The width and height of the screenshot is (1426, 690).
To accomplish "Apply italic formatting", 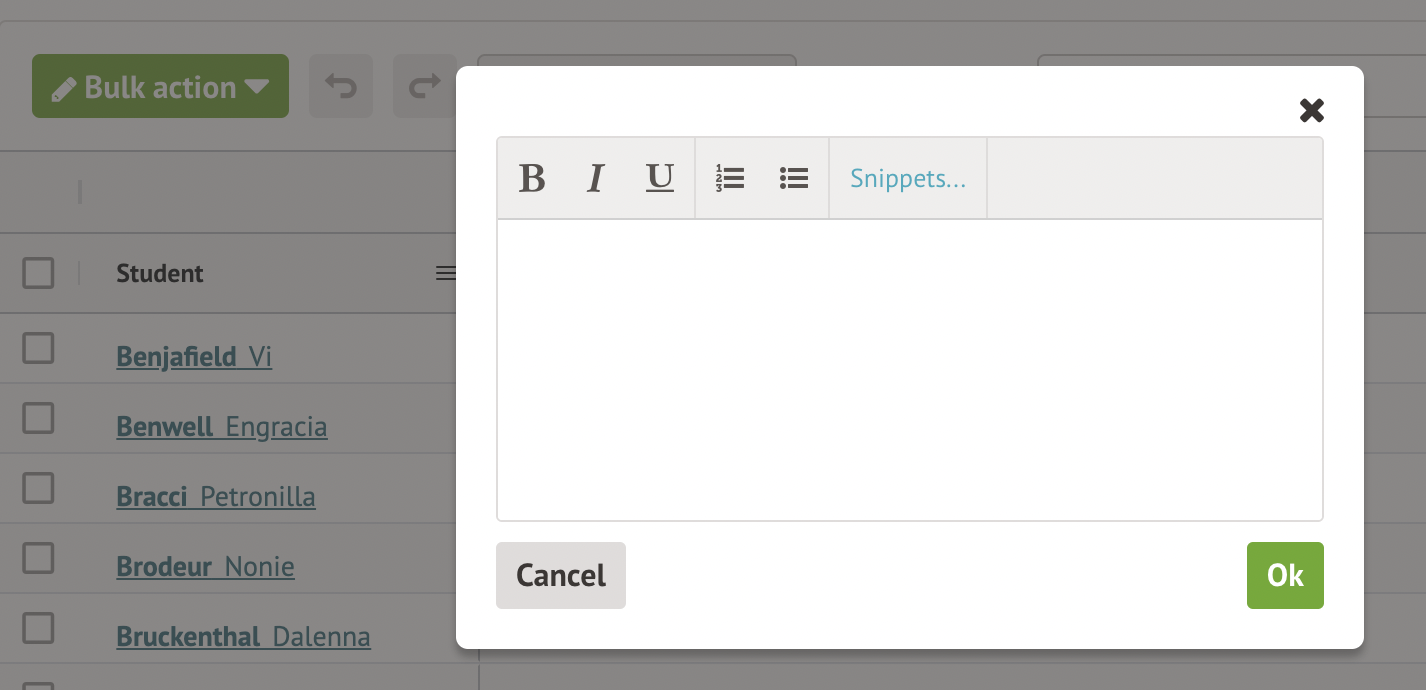I will (596, 179).
